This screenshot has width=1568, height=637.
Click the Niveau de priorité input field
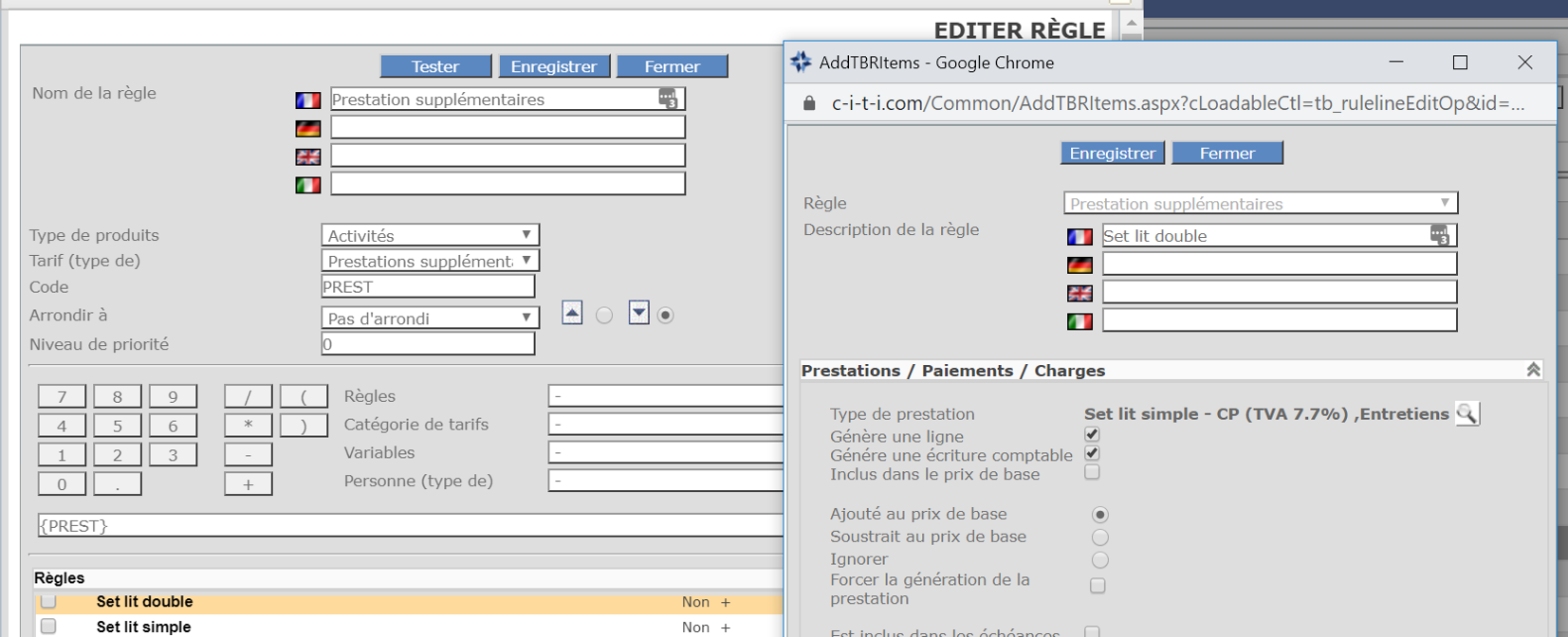[x=428, y=344]
